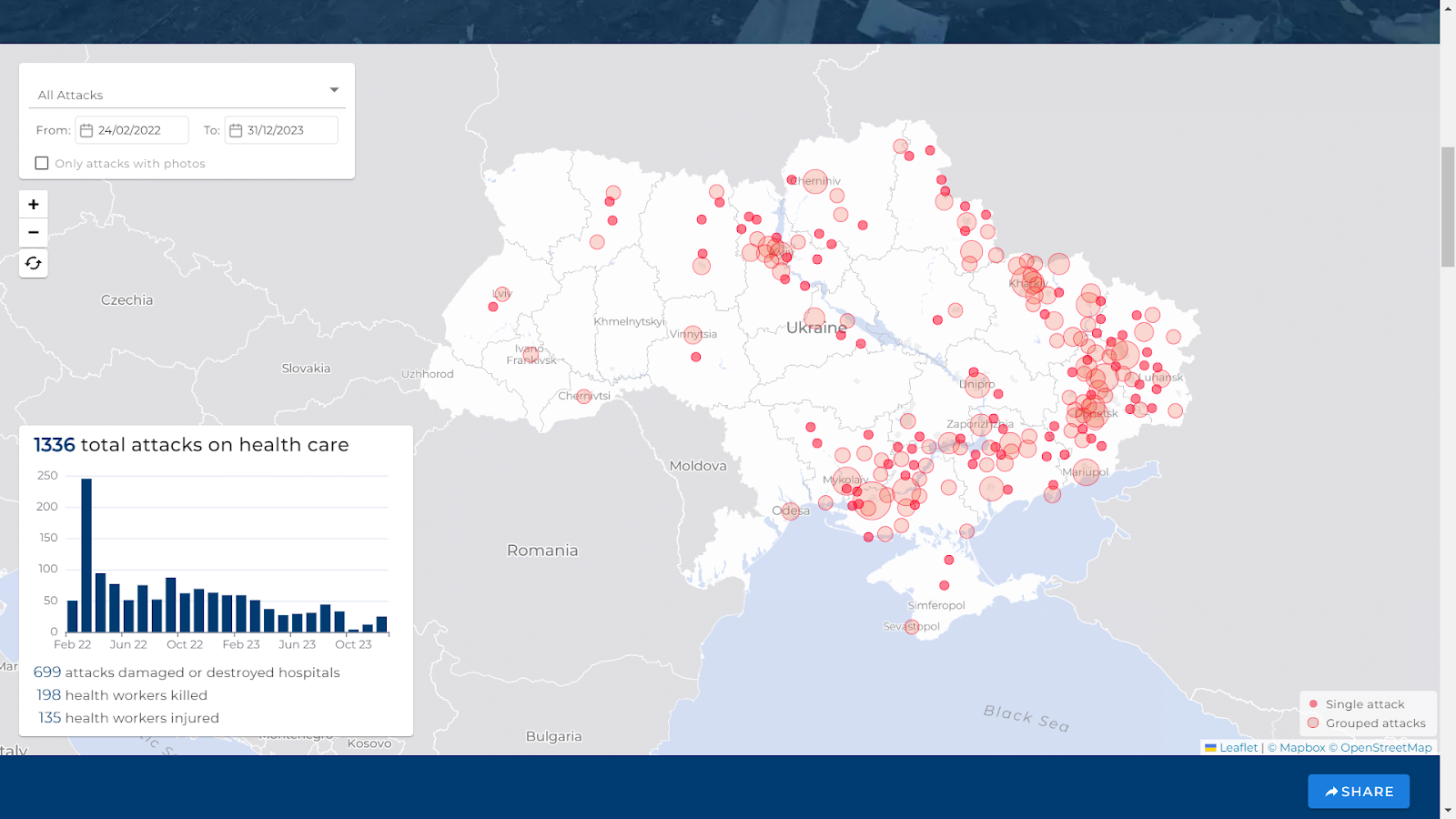Click '135 health workers injured' text

(128, 718)
